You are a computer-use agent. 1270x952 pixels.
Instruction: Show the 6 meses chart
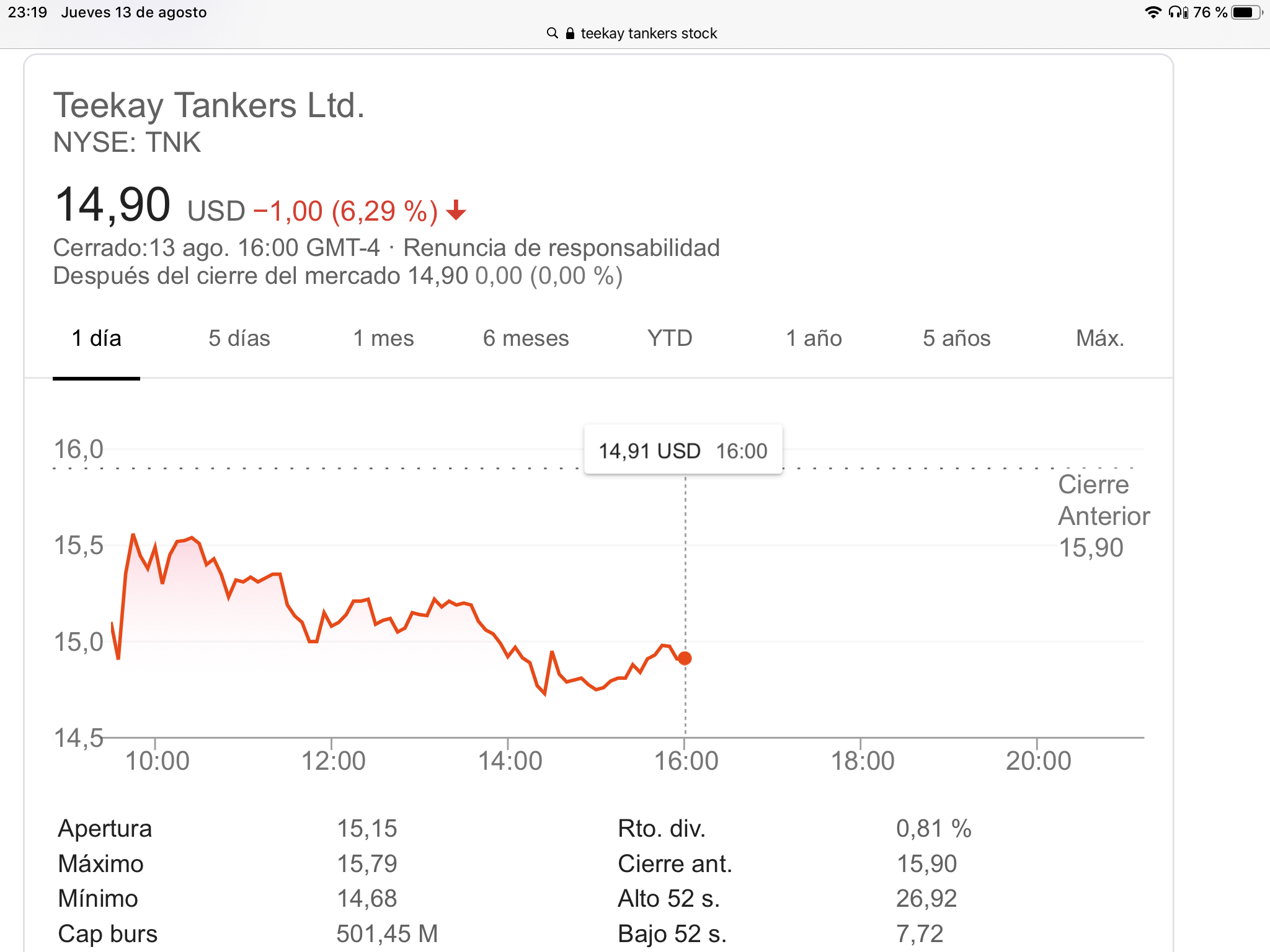(526, 338)
